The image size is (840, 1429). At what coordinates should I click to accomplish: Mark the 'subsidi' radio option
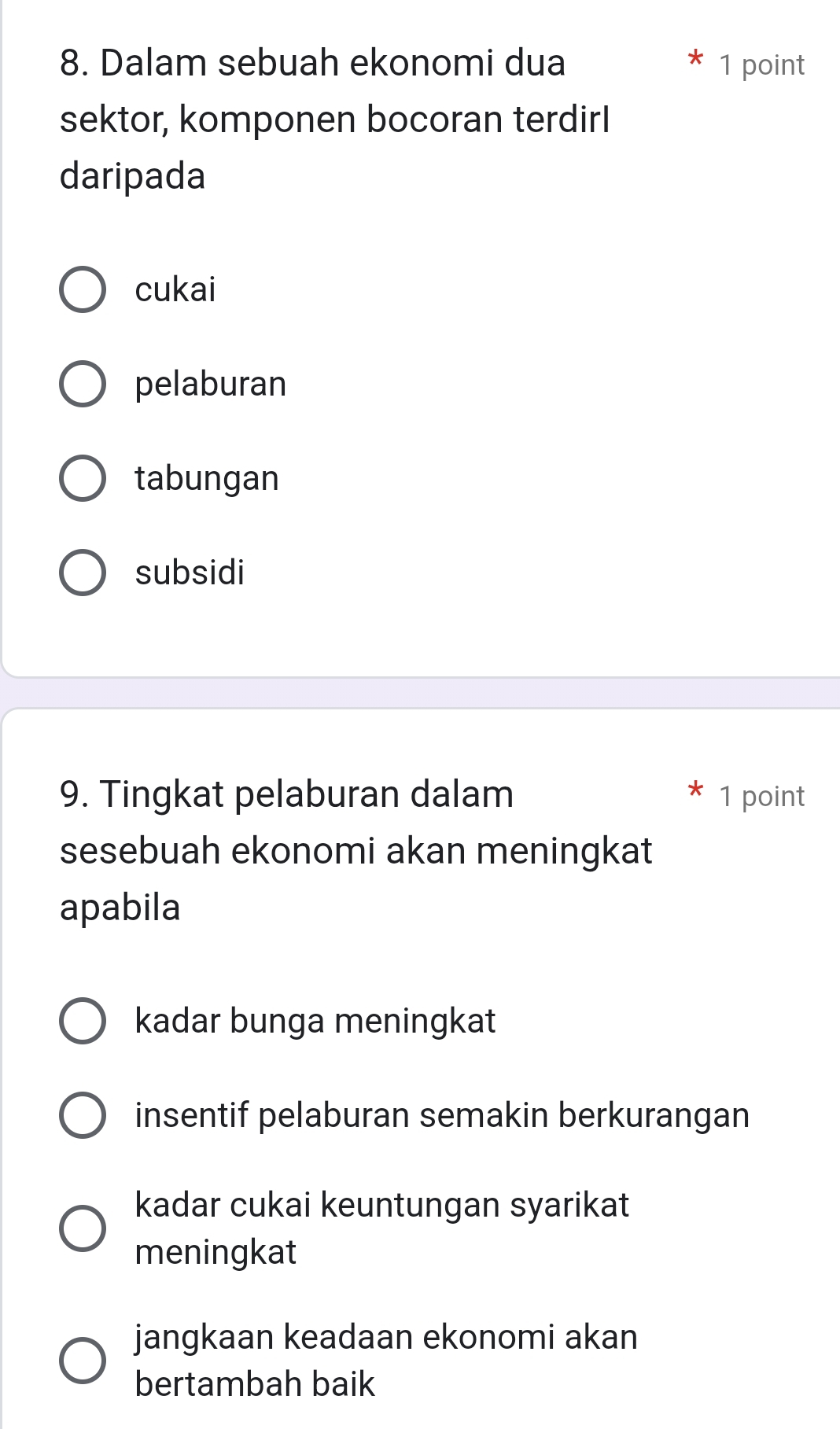pos(83,573)
